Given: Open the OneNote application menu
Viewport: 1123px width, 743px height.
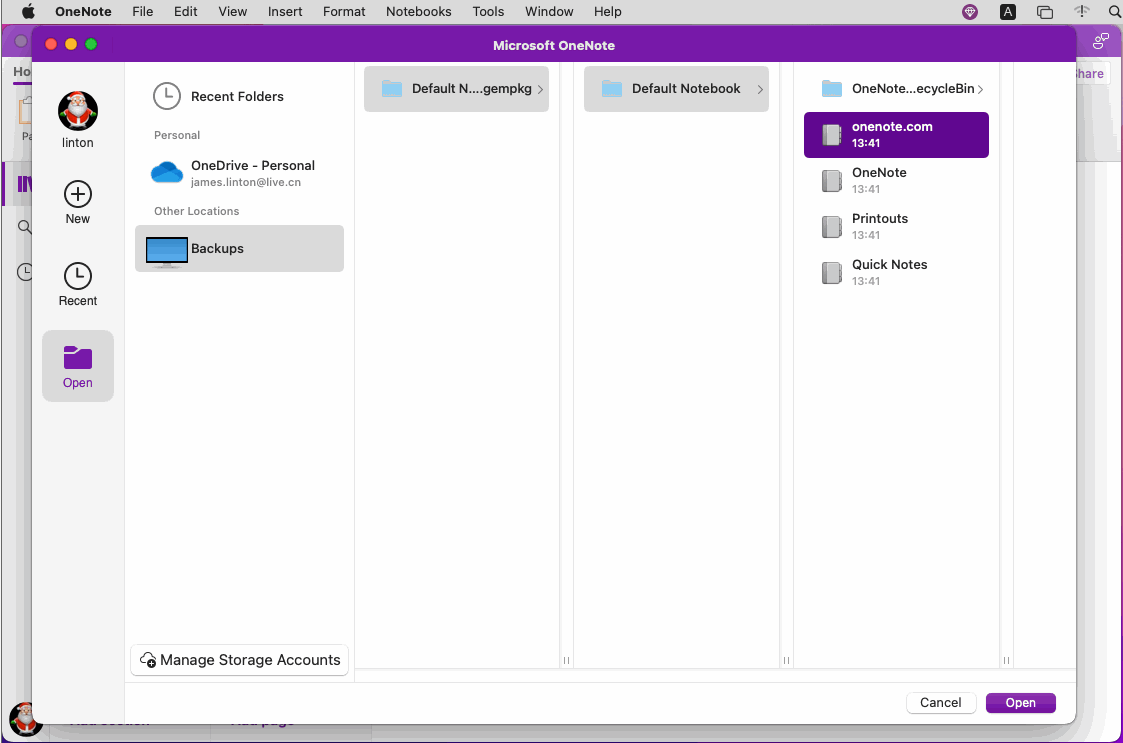Looking at the screenshot, I should [x=83, y=11].
